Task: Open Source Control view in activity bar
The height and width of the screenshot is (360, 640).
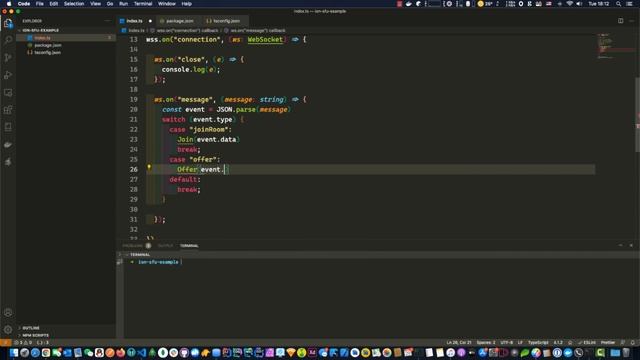Action: point(8,58)
